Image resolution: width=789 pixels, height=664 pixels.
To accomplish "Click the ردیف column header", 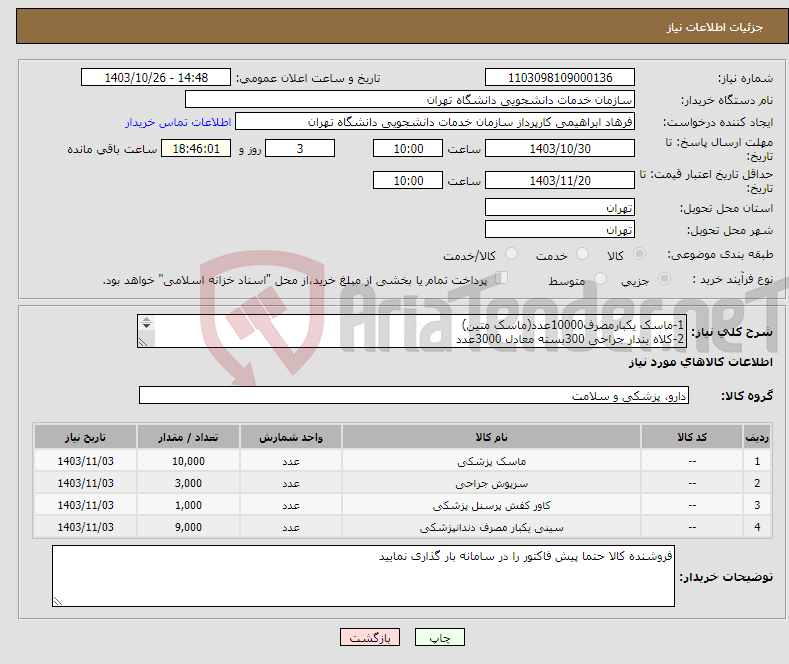I will (757, 437).
